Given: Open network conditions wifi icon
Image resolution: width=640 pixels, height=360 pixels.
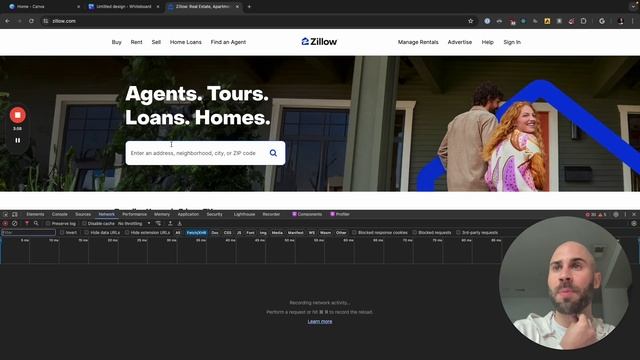Looking at the screenshot, I should [158, 224].
